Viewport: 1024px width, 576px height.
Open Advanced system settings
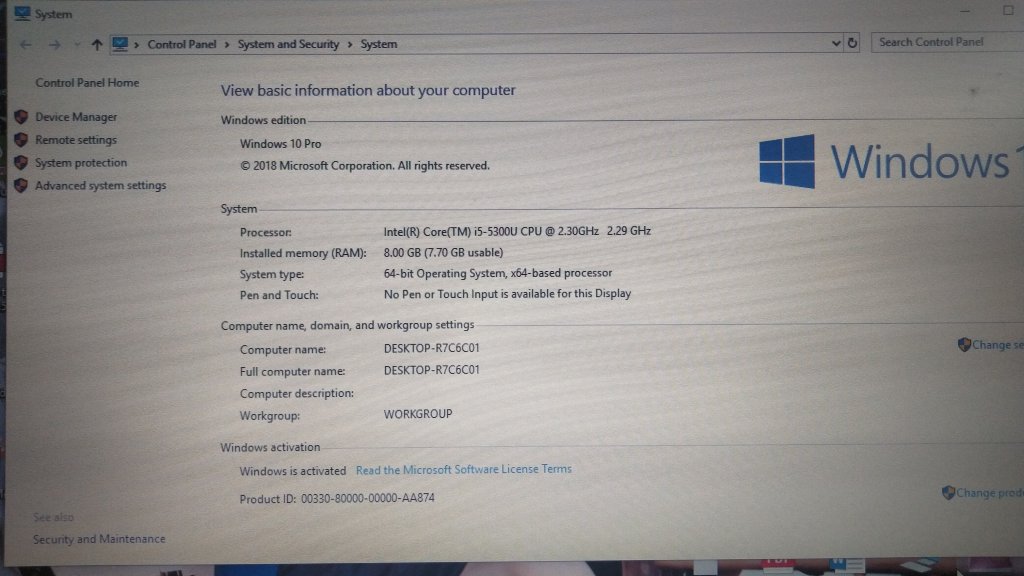tap(101, 185)
